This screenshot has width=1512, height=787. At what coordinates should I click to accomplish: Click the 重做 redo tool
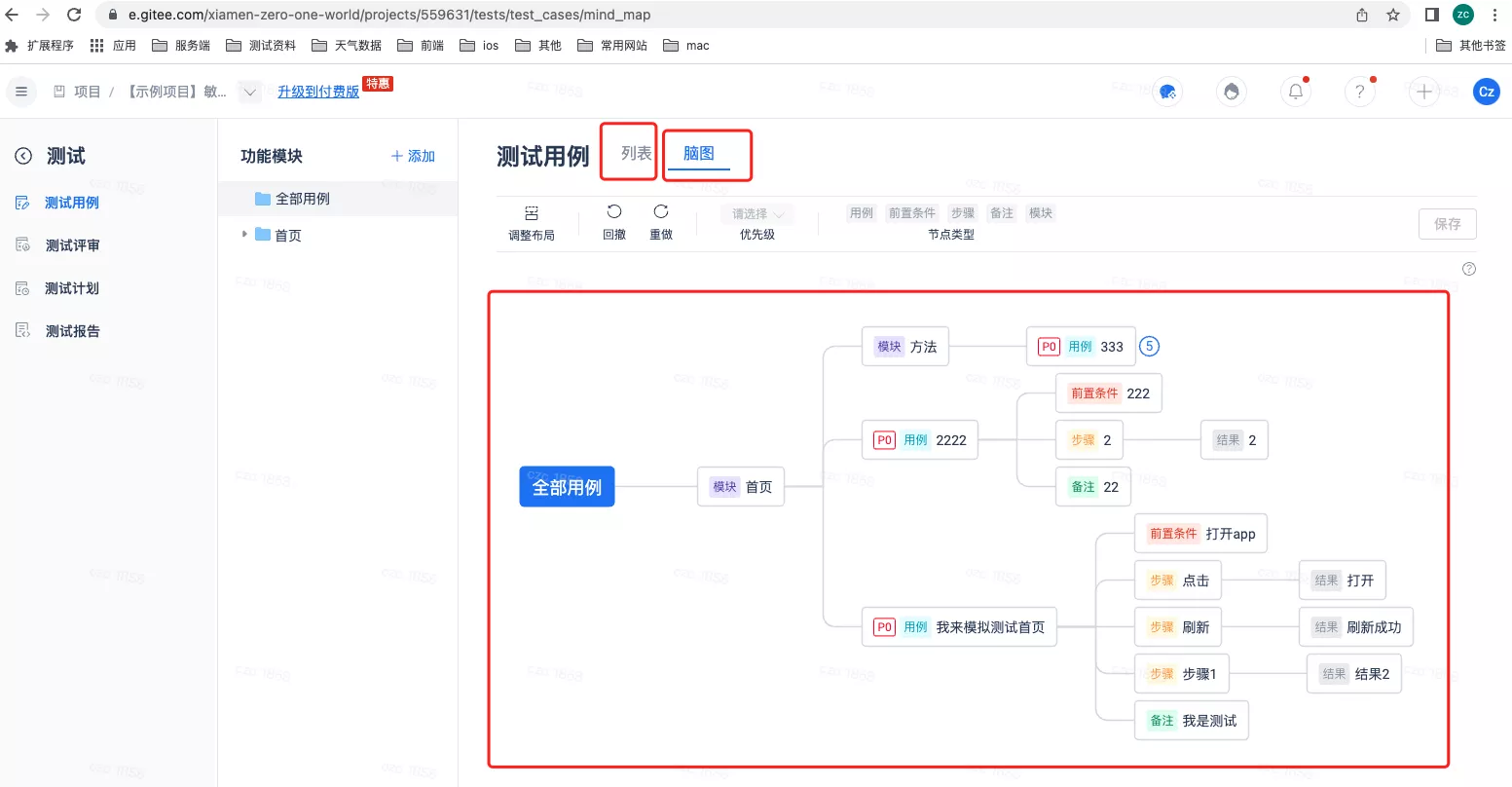661,223
